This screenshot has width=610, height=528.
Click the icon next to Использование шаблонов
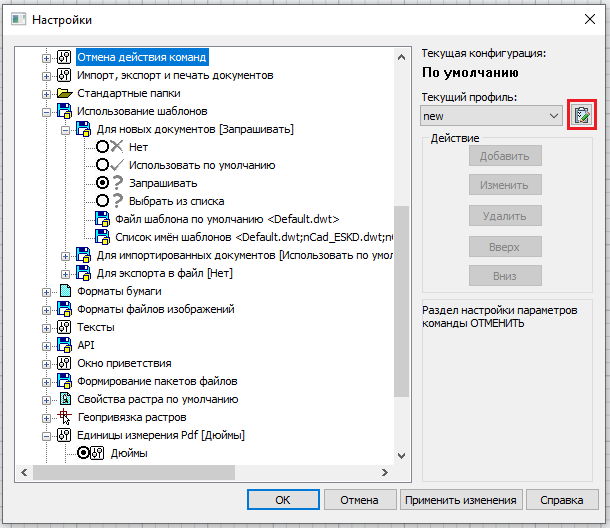pos(65,111)
